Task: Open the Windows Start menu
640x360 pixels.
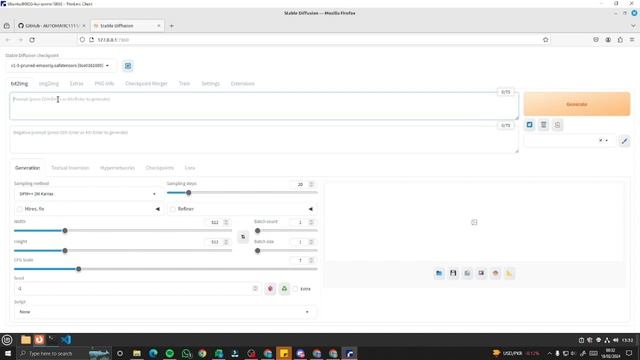Action: coord(8,353)
